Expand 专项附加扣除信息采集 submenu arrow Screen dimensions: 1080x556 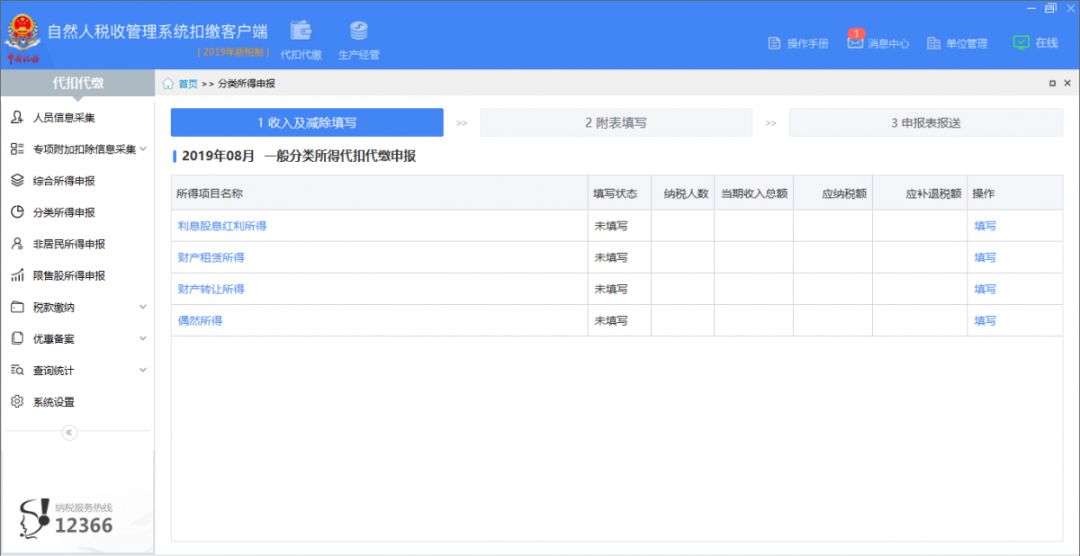click(143, 148)
